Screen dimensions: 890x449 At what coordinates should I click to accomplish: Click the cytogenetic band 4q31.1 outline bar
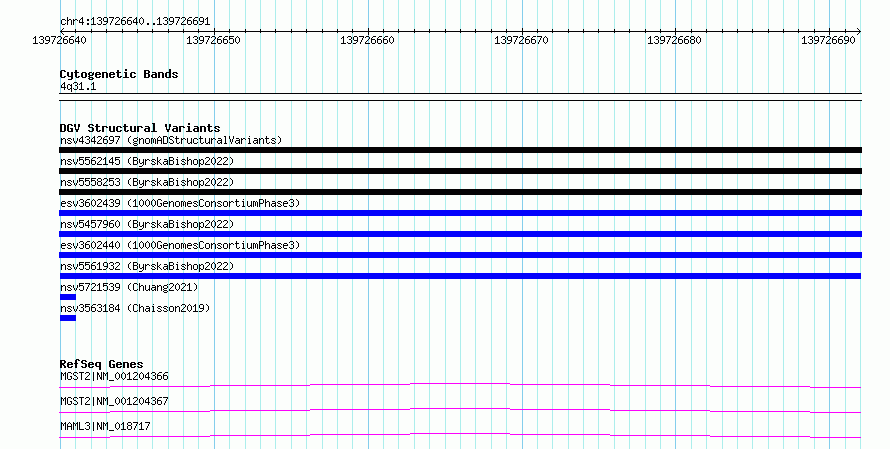[x=460, y=97]
